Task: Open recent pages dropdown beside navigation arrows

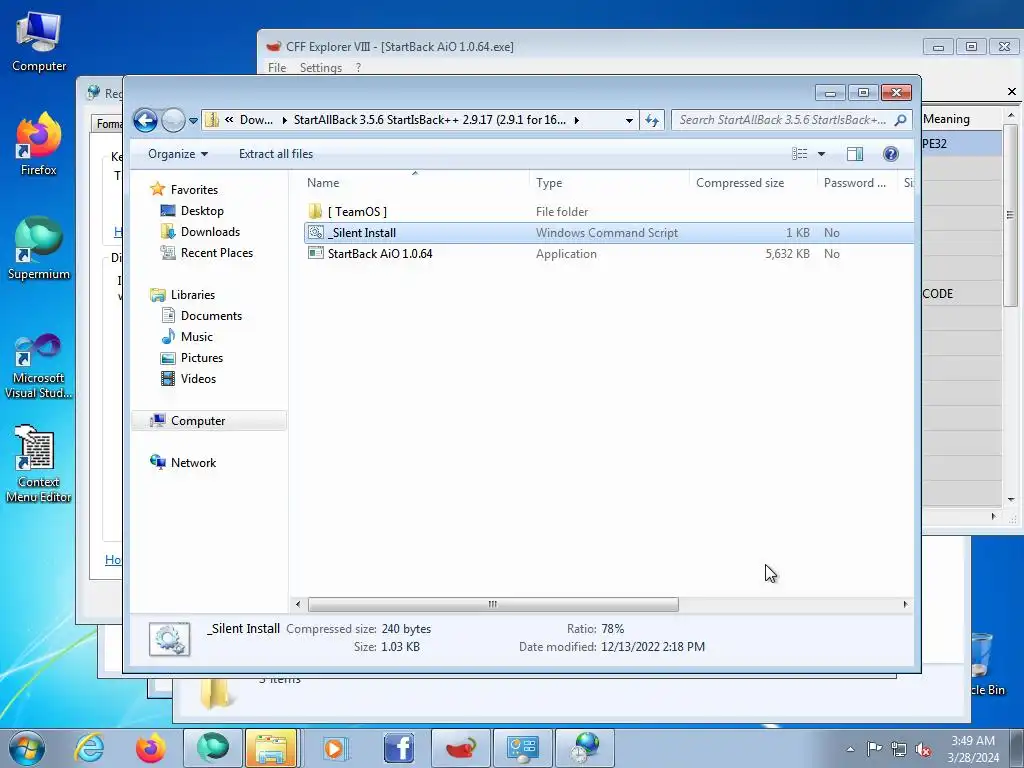Action: tap(193, 121)
